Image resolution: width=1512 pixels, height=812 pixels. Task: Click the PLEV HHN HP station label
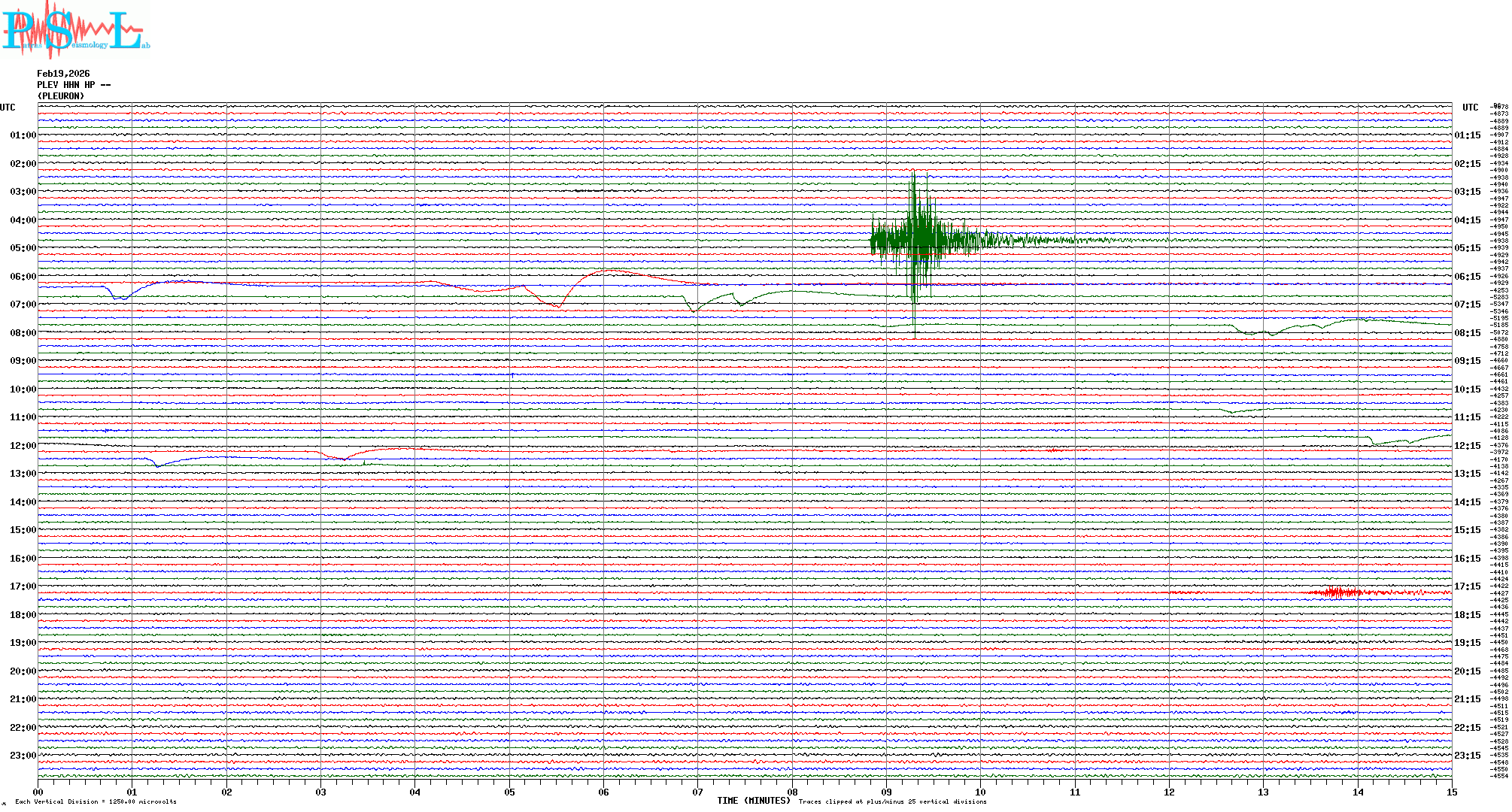click(x=73, y=85)
